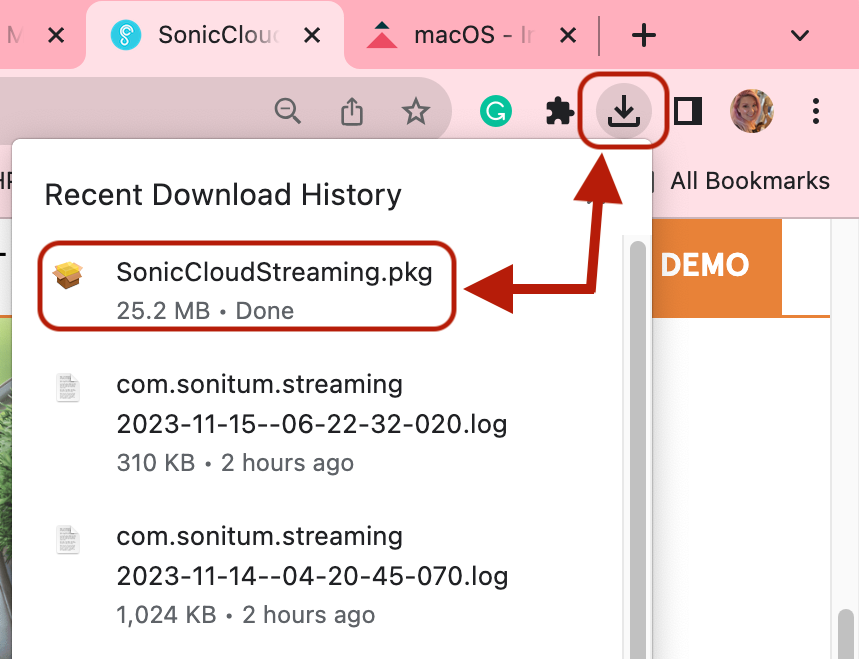The height and width of the screenshot is (659, 859).
Task: Switch to the SonicCloud tab
Action: (215, 36)
